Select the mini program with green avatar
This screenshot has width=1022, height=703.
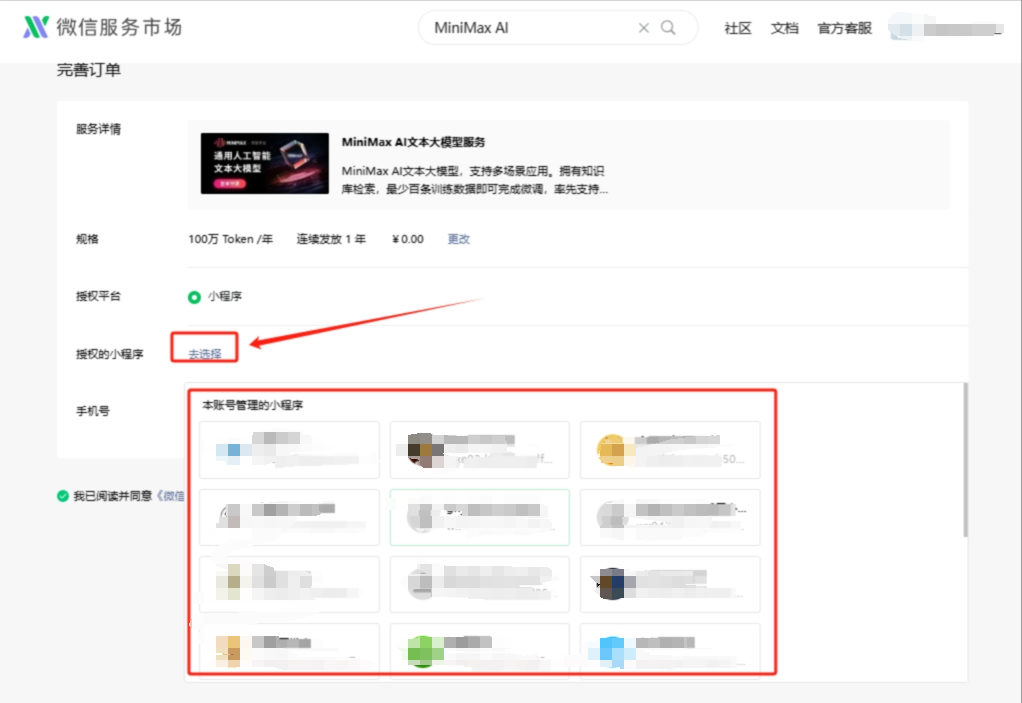[x=480, y=652]
